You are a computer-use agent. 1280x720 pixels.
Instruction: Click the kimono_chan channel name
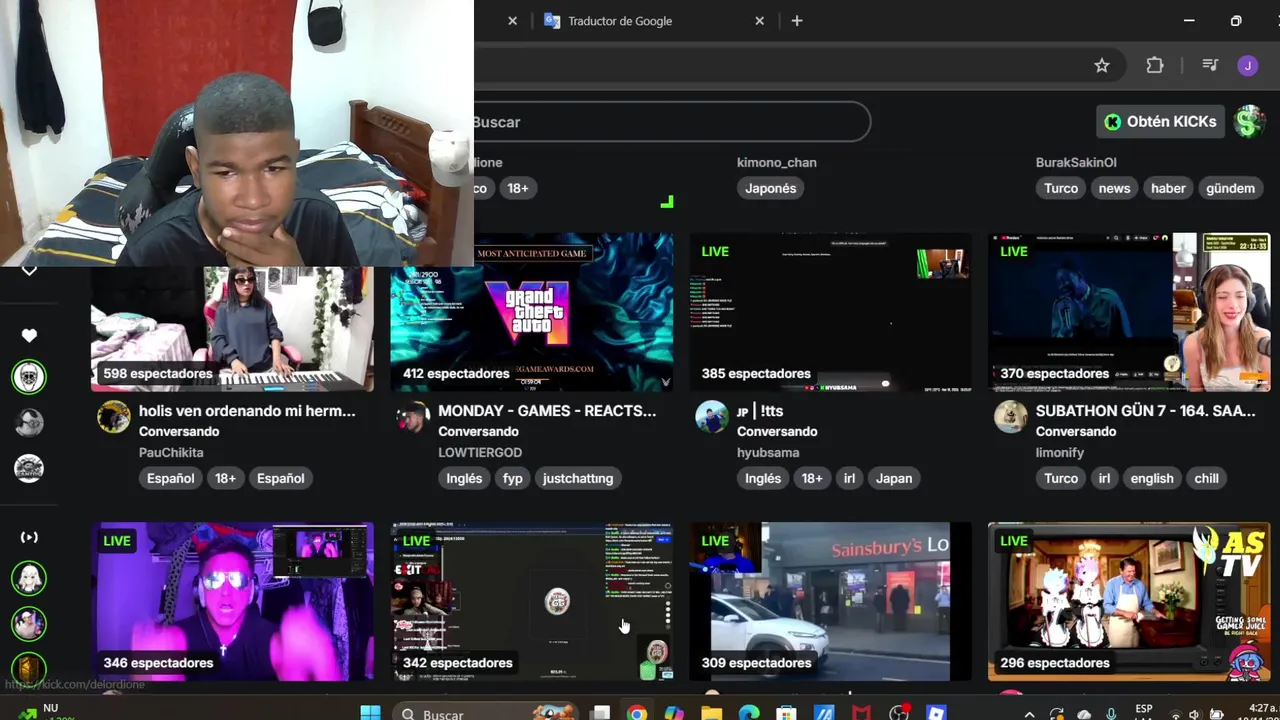[x=777, y=162]
